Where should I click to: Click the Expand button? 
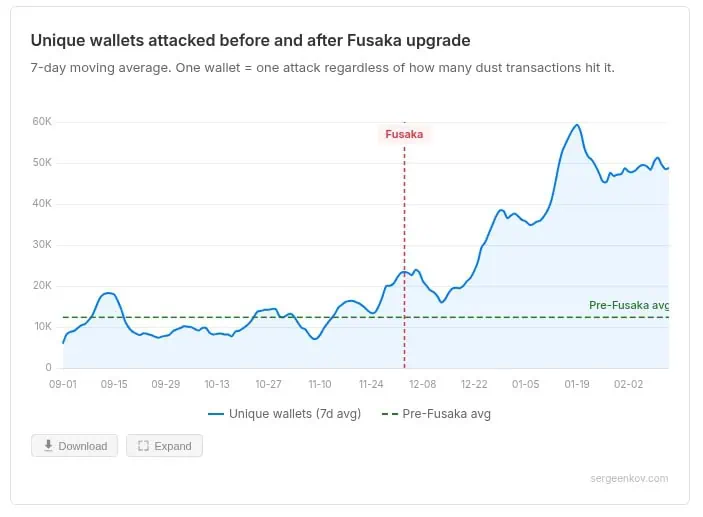pos(164,446)
